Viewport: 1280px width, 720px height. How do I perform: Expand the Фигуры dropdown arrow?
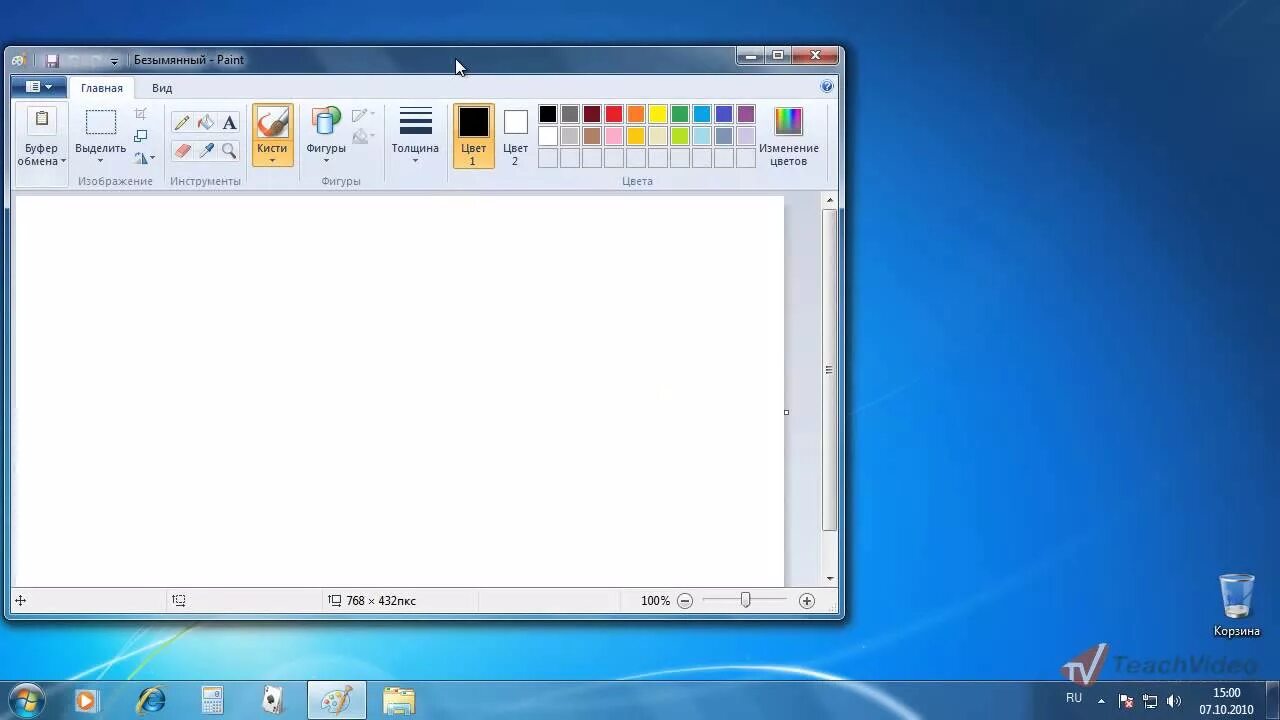click(326, 161)
